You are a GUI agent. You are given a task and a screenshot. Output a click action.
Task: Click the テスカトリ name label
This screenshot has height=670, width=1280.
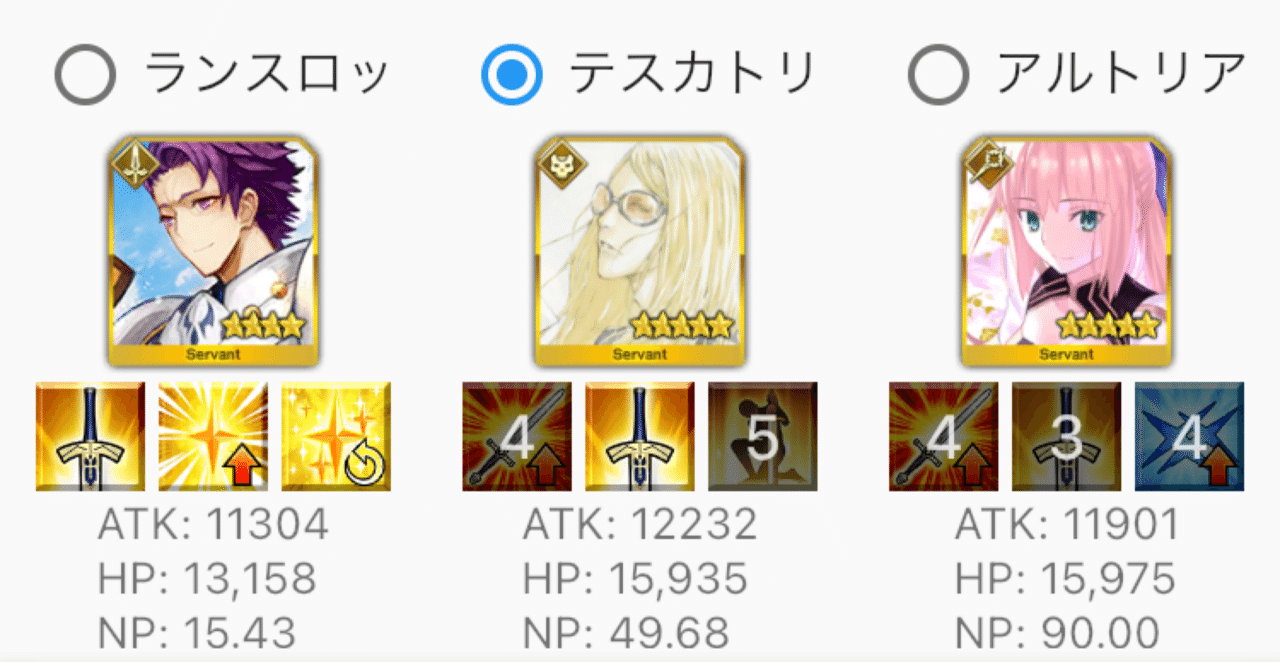point(694,74)
